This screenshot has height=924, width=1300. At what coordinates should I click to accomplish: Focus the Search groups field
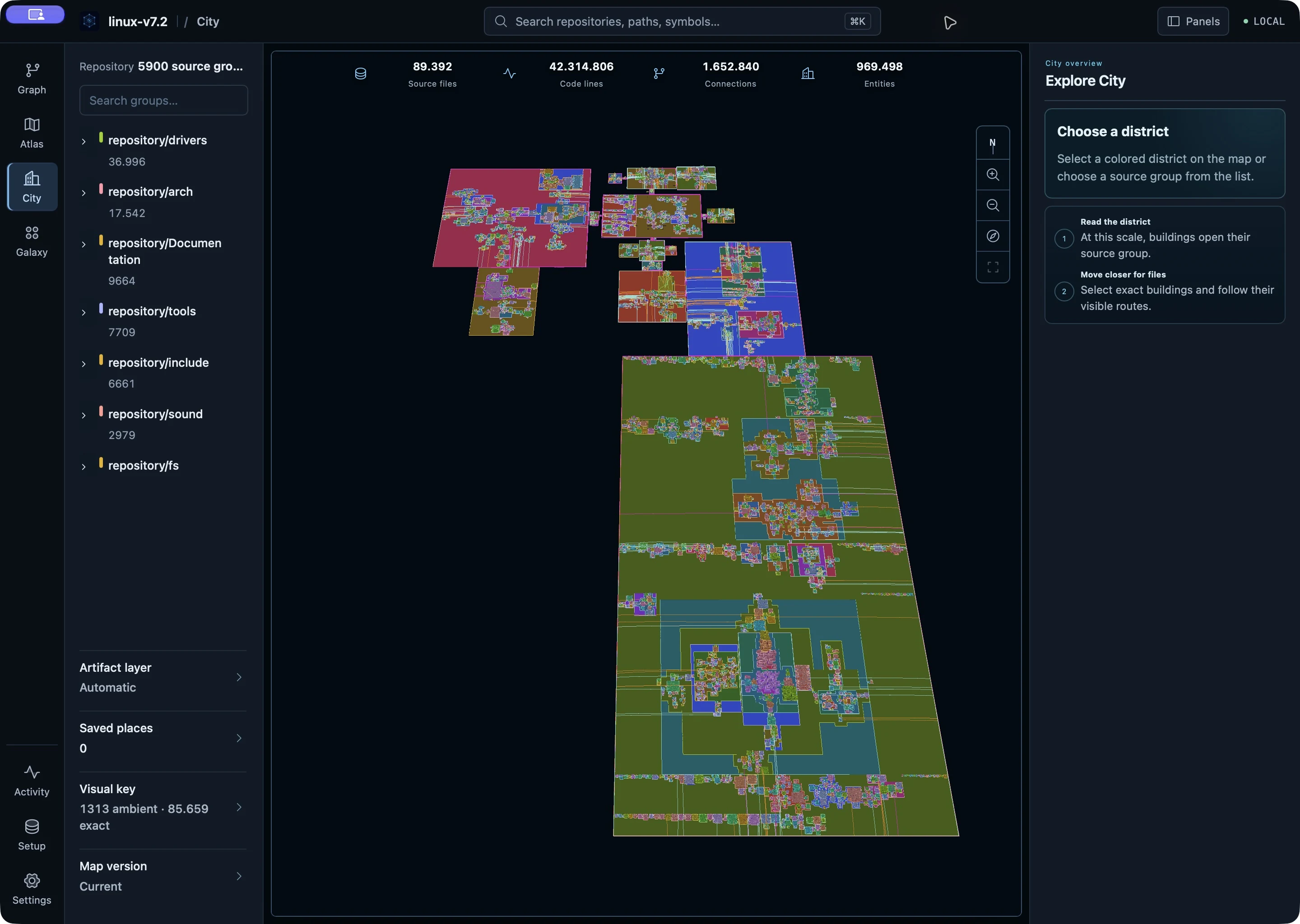coord(163,100)
